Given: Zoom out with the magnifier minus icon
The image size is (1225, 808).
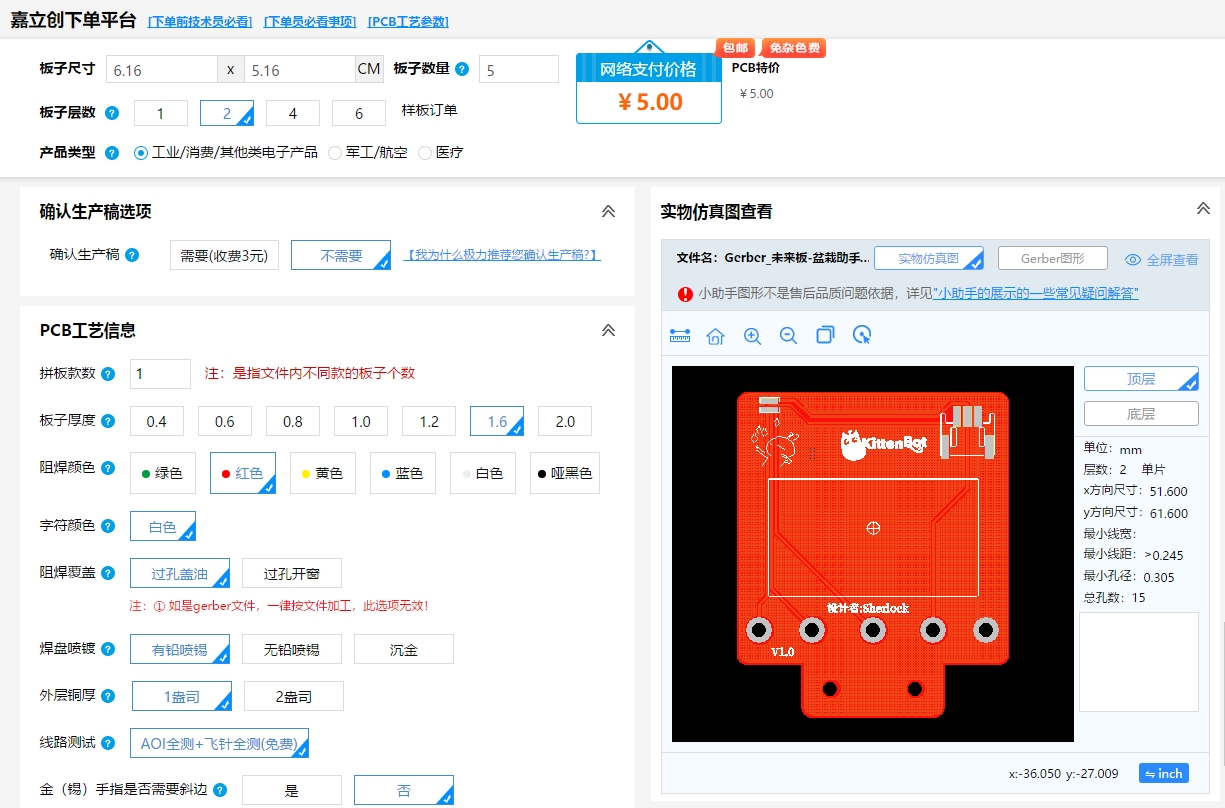Looking at the screenshot, I should tap(788, 336).
